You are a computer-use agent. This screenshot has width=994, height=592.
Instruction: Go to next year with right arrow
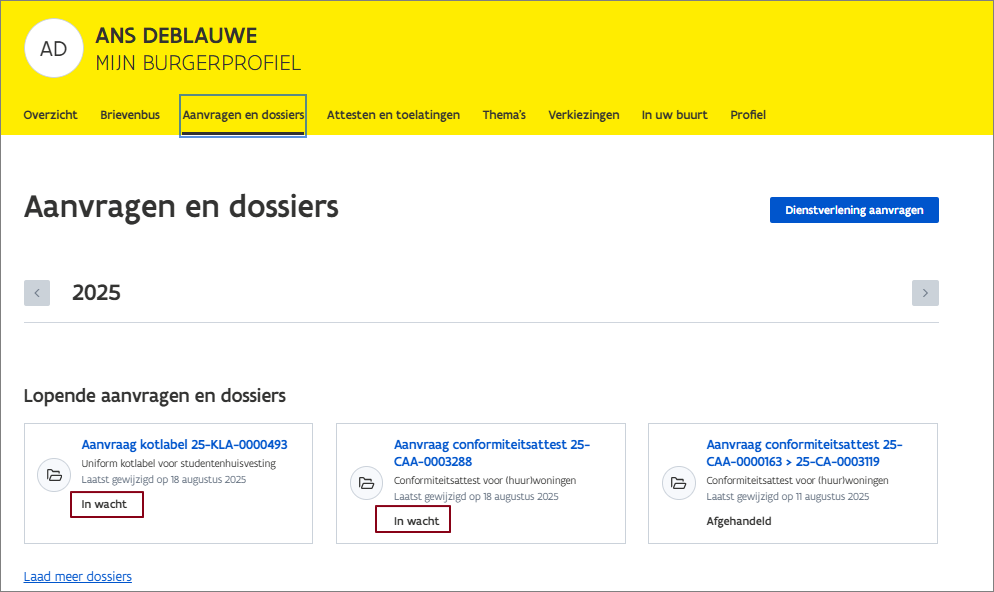point(925,293)
